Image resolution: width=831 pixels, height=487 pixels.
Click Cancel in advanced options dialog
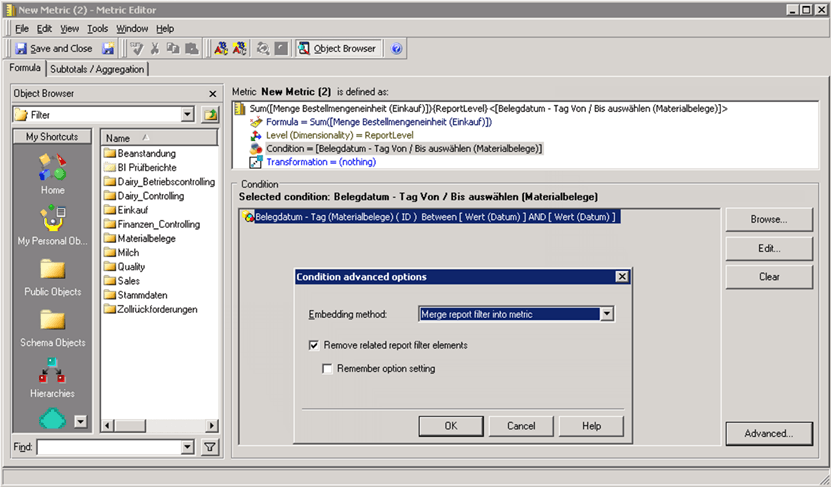click(x=521, y=426)
